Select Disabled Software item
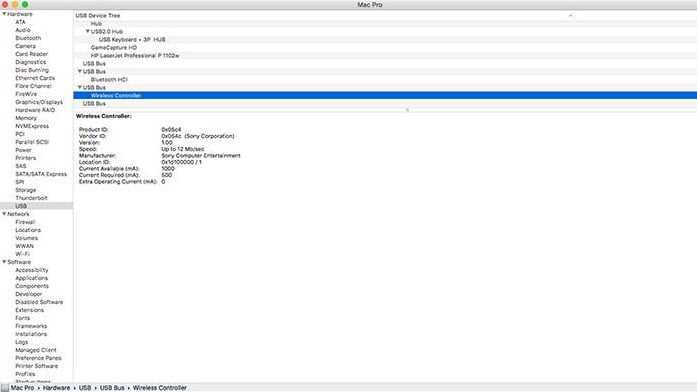Screen dimensions: 697x392 point(39,302)
